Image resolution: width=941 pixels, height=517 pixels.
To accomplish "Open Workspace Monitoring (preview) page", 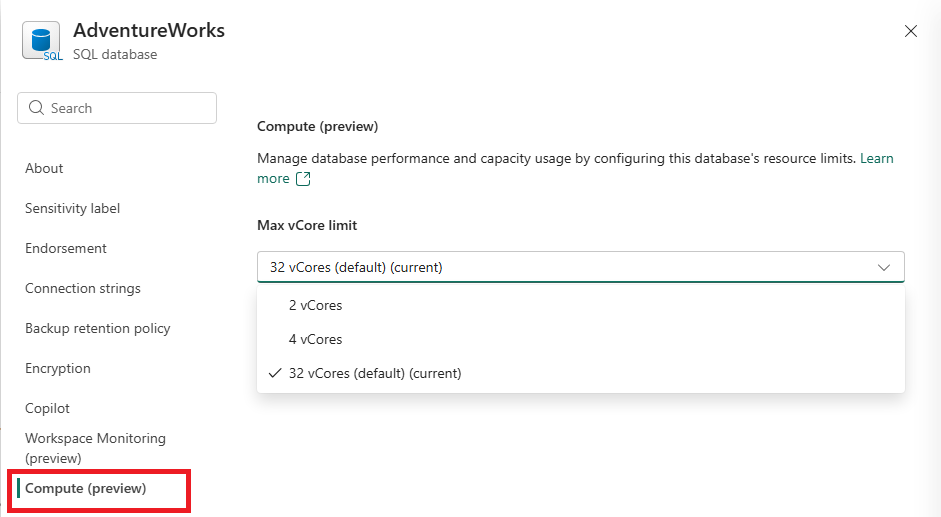I will pos(95,448).
